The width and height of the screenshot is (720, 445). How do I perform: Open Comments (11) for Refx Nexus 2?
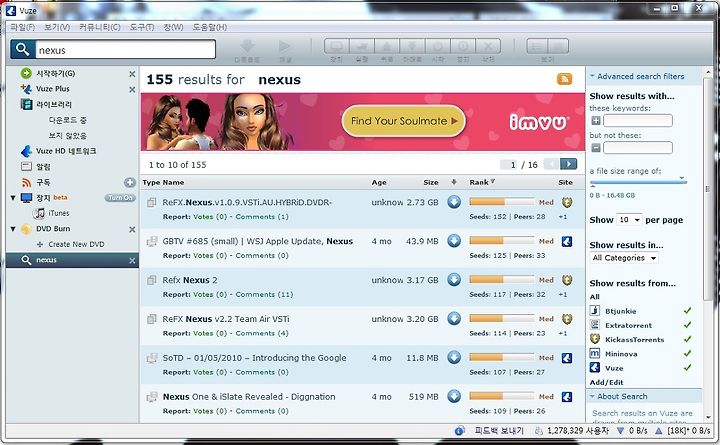[264, 294]
